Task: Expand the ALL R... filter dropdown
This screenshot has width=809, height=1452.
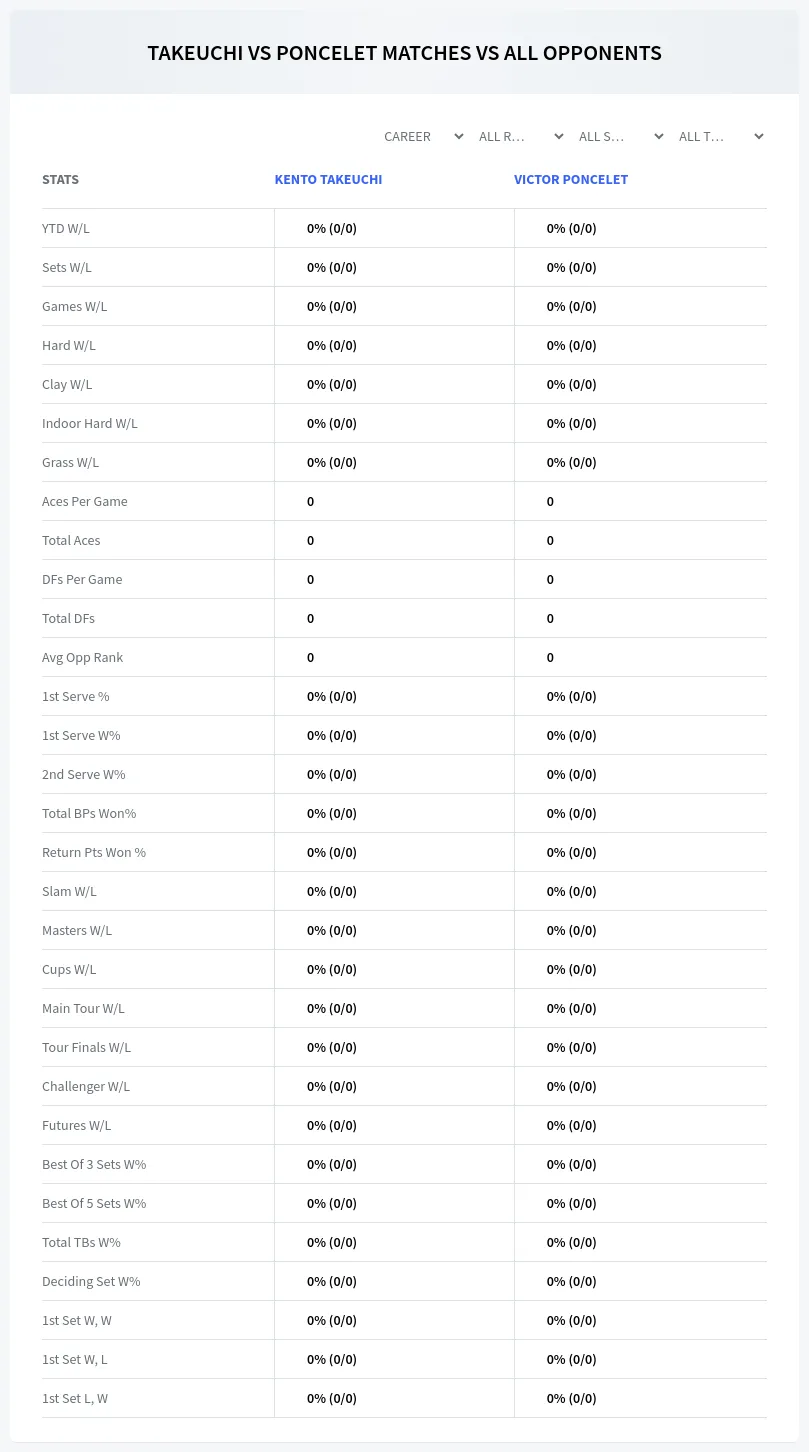Action: tap(521, 136)
